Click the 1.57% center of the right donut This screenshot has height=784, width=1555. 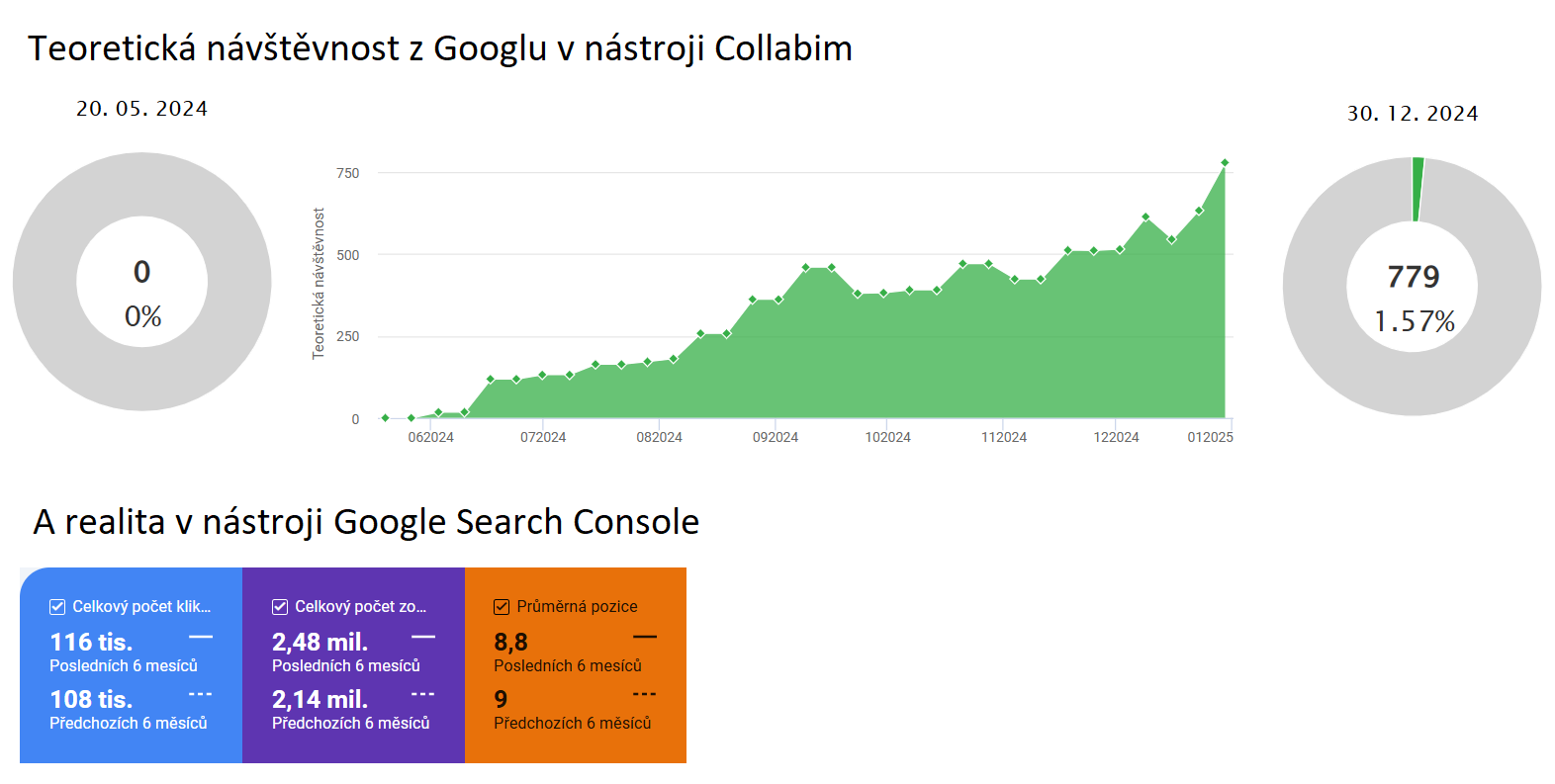point(1414,321)
